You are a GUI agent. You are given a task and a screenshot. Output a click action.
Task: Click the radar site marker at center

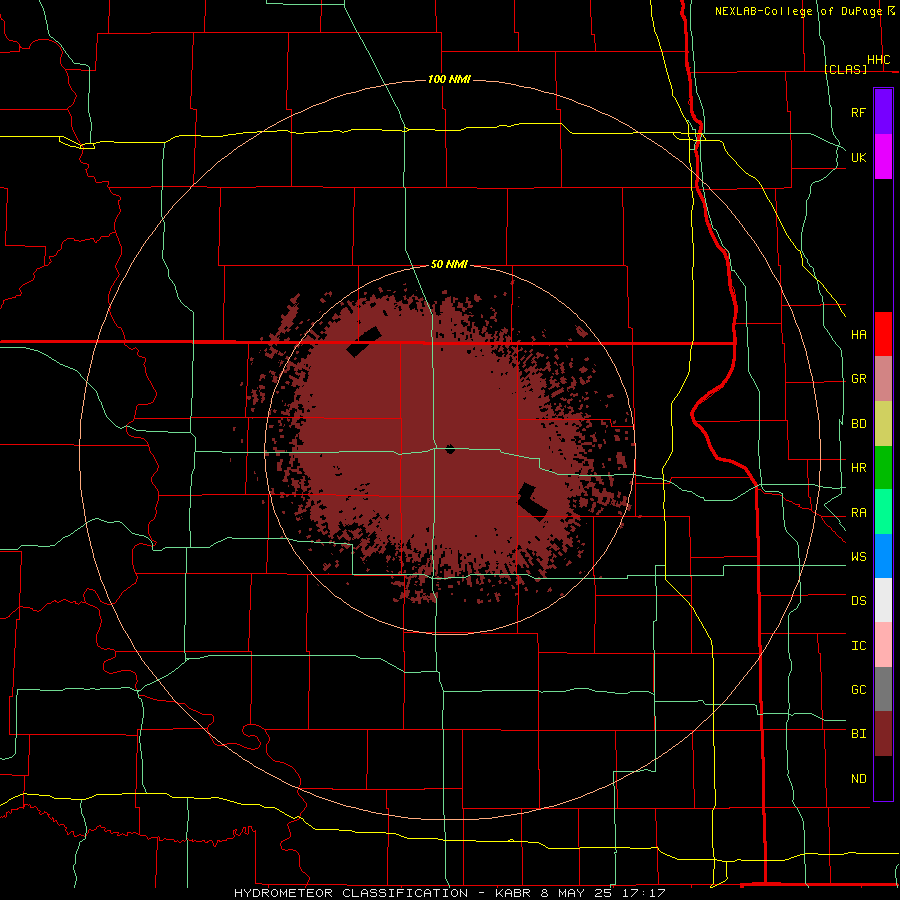pyautogui.click(x=451, y=449)
